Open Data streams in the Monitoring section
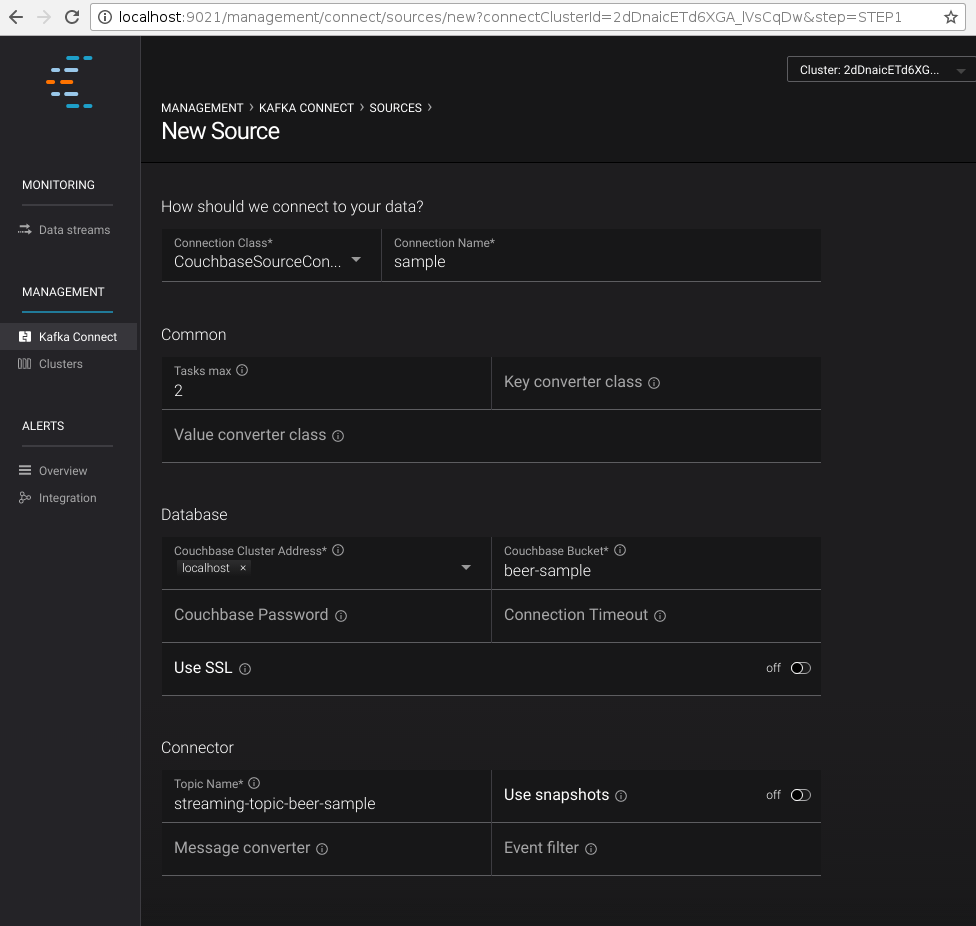This screenshot has height=926, width=976. coord(74,230)
